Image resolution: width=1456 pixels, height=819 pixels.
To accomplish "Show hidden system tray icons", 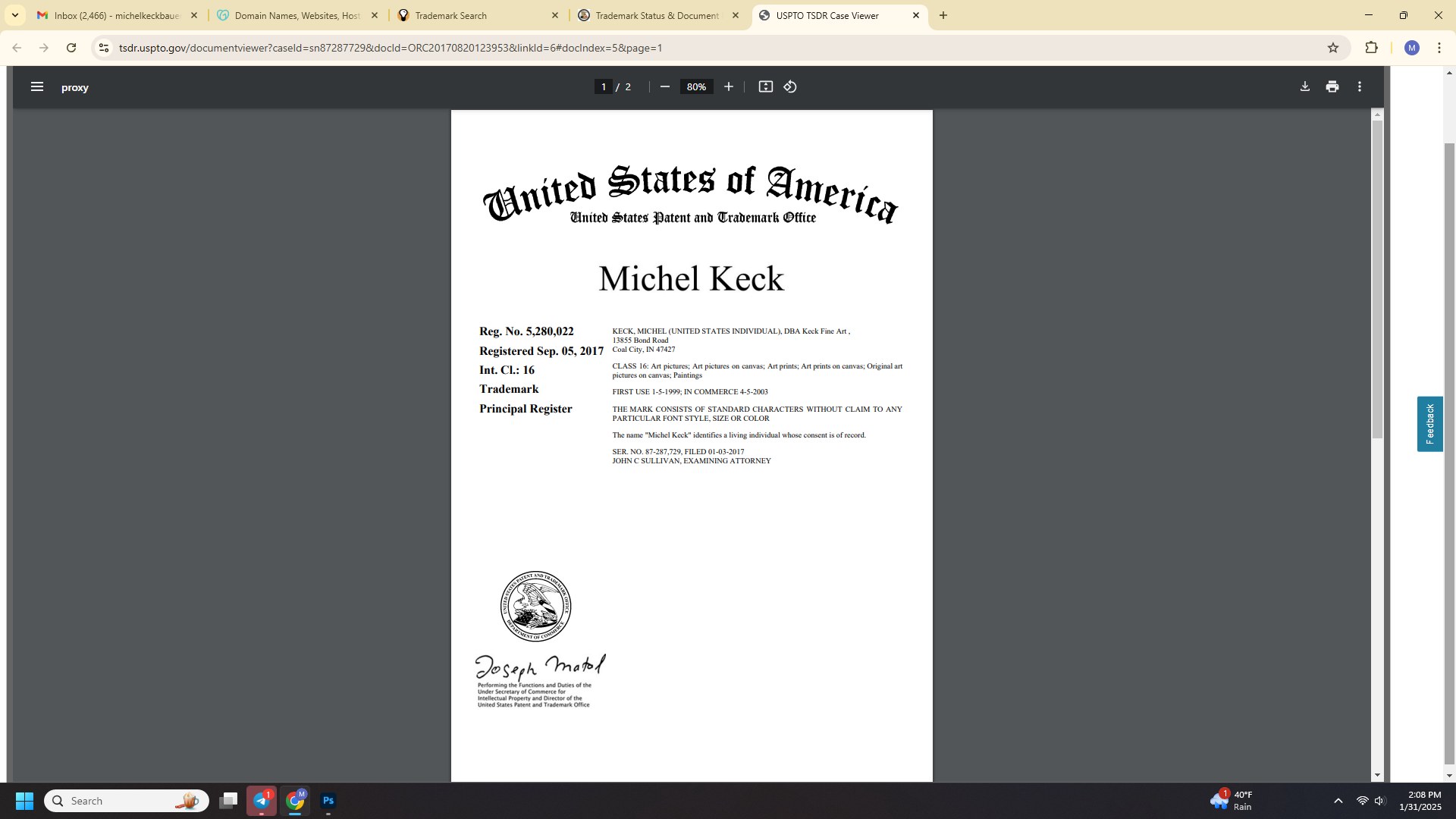I will 1338,801.
